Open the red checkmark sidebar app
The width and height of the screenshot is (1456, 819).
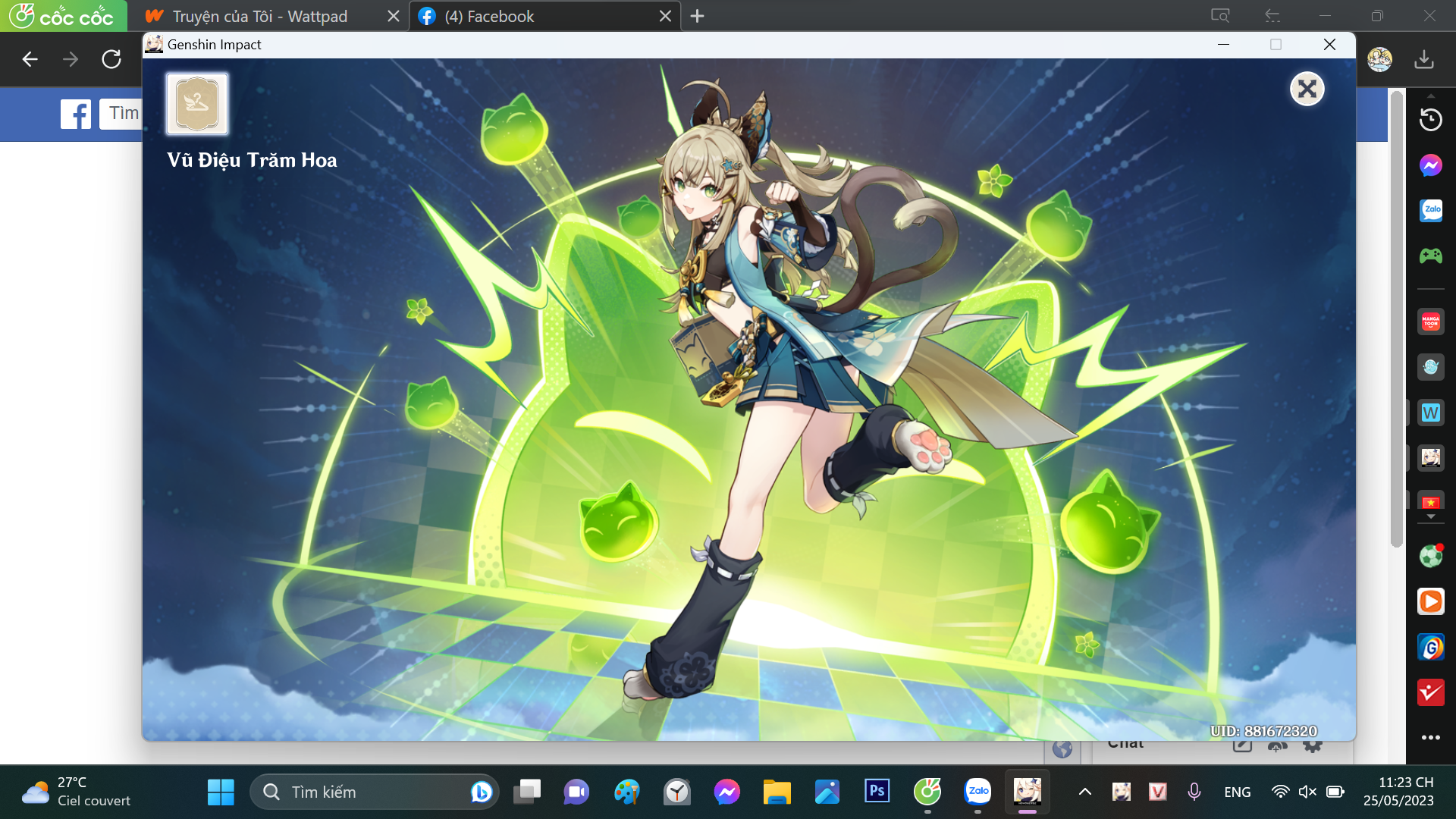click(1430, 692)
